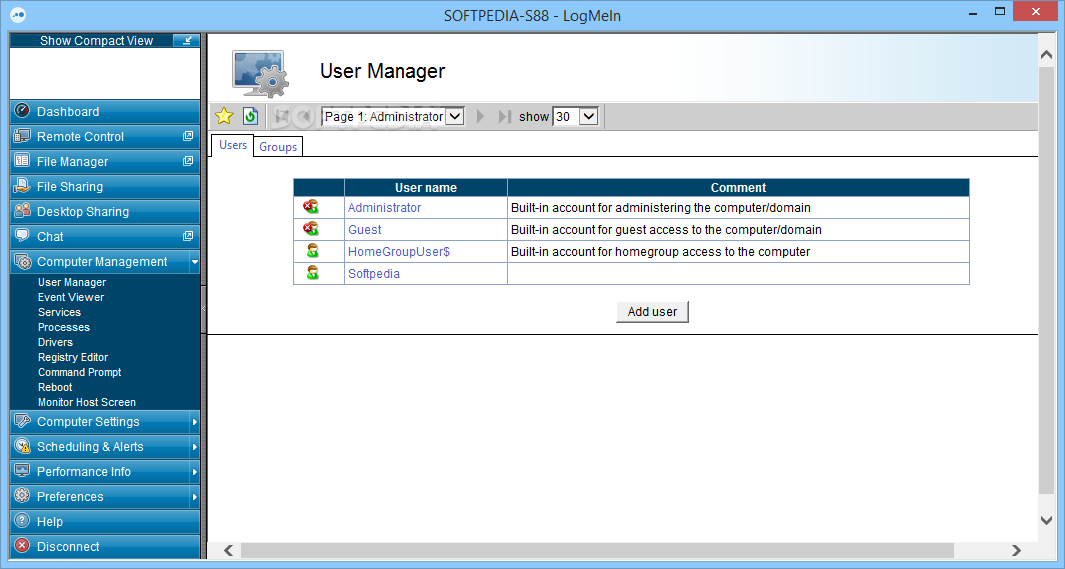Expand the Performance Info section arrow
1065x569 pixels.
click(x=195, y=471)
